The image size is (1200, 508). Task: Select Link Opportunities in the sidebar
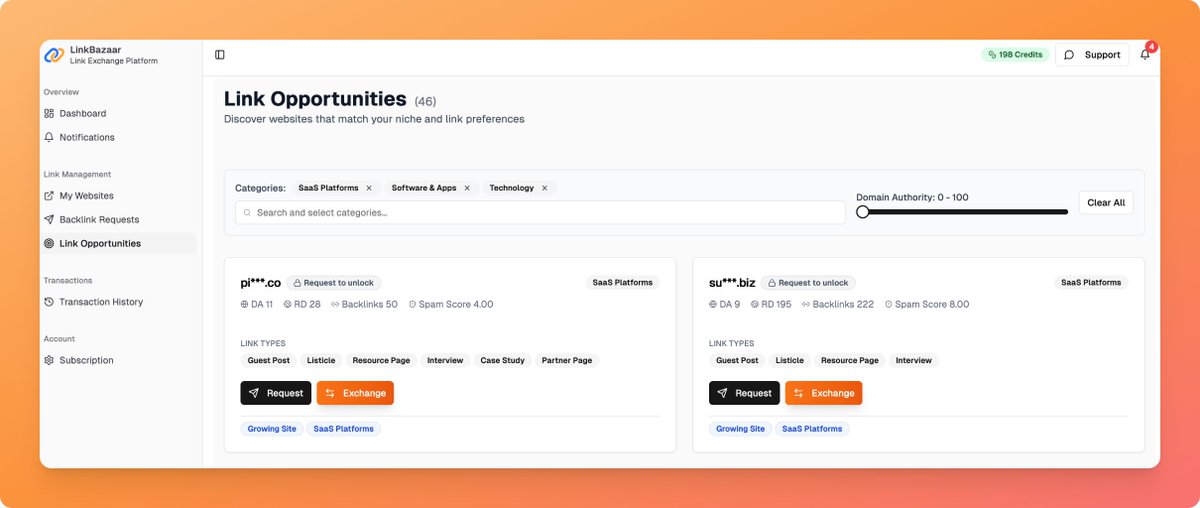click(119, 243)
